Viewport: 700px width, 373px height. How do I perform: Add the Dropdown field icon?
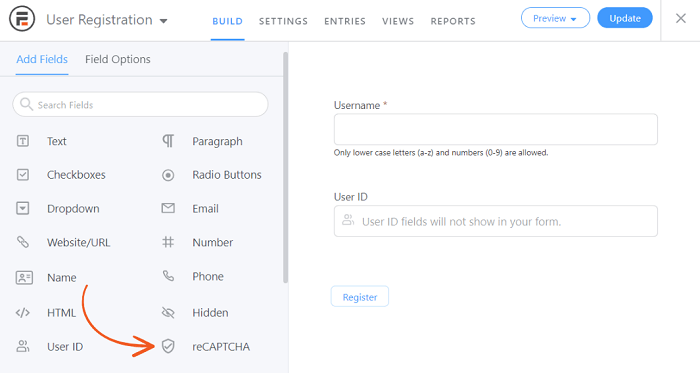tap(23, 208)
